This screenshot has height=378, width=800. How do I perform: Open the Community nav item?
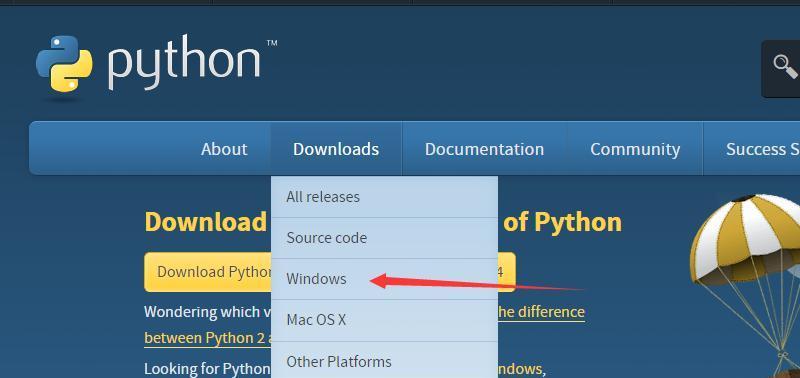(635, 149)
